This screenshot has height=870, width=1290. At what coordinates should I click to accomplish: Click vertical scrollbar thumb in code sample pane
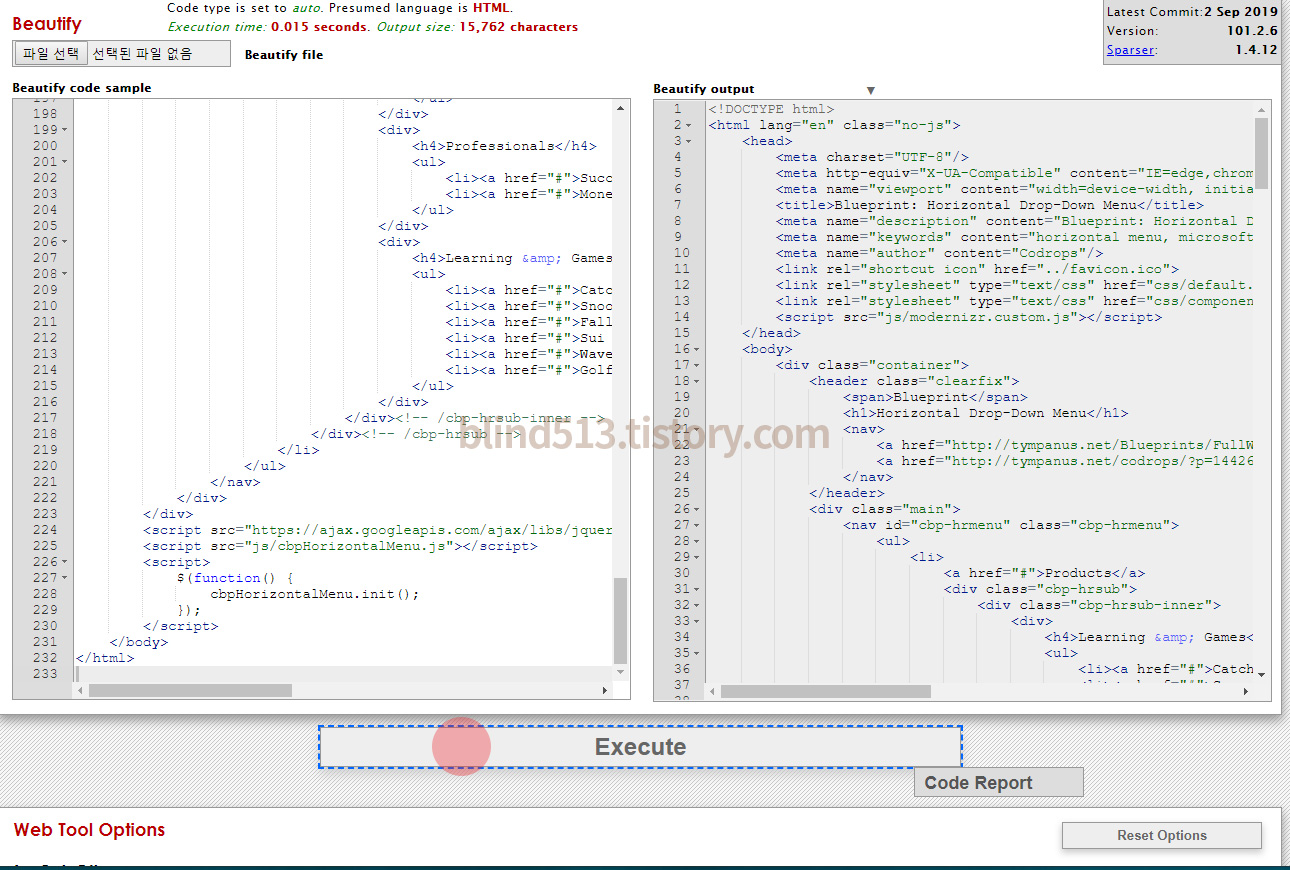click(x=621, y=620)
